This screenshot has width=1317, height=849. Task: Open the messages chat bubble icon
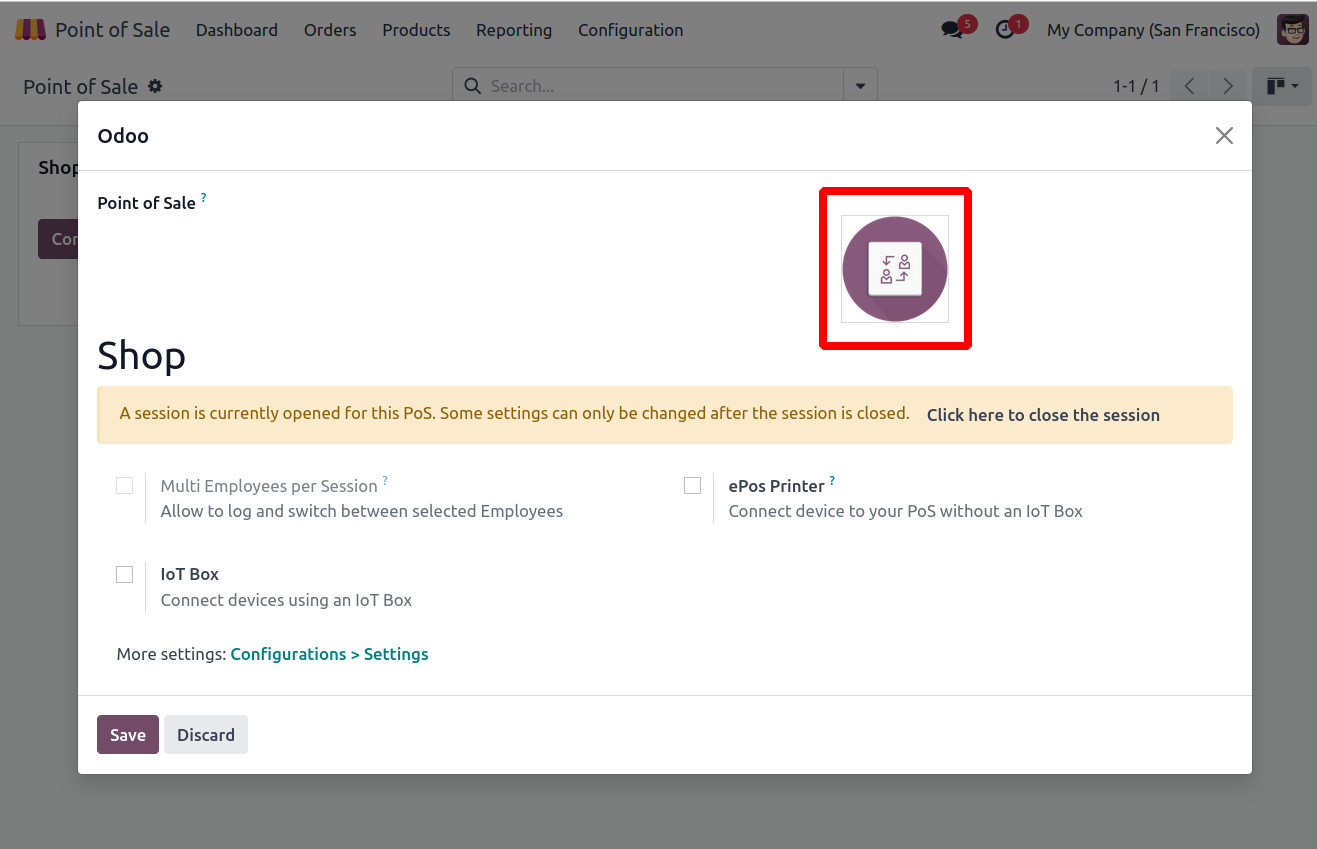(x=952, y=30)
